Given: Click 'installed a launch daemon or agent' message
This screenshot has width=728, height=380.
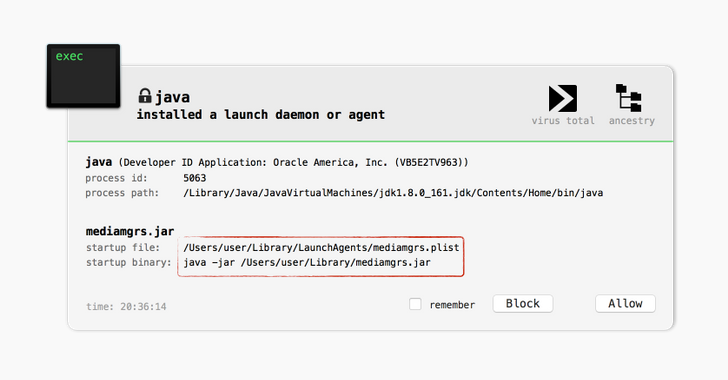Looking at the screenshot, I should (x=261, y=115).
